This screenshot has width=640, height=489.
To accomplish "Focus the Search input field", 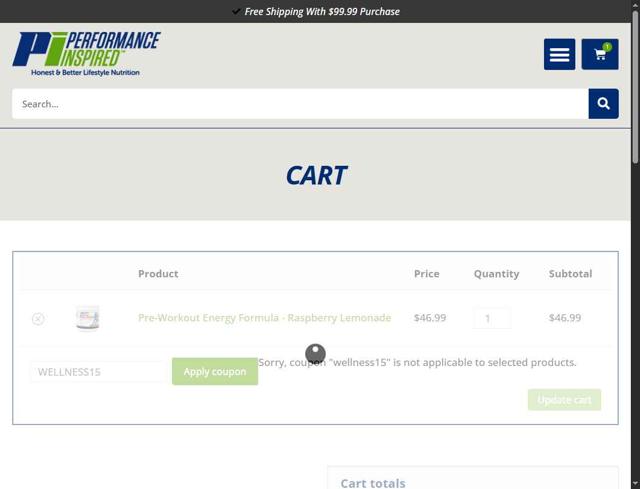I will [x=300, y=104].
